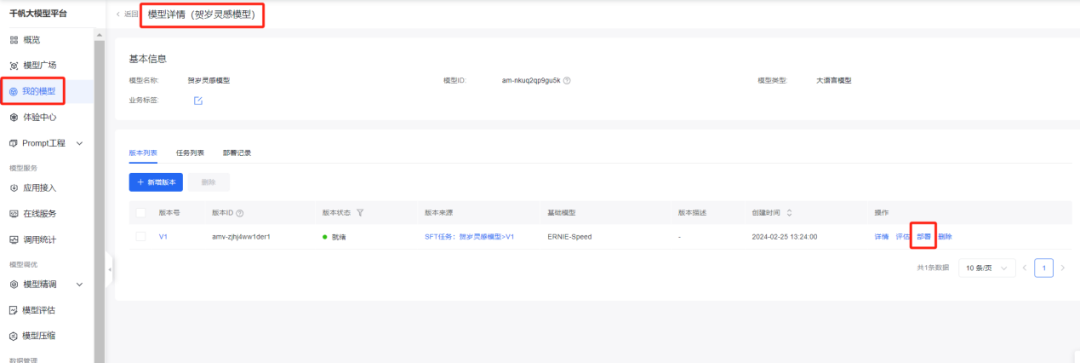Click the 体验中心 cube icon
Screen dimensions: 1080x363
[x=14, y=117]
